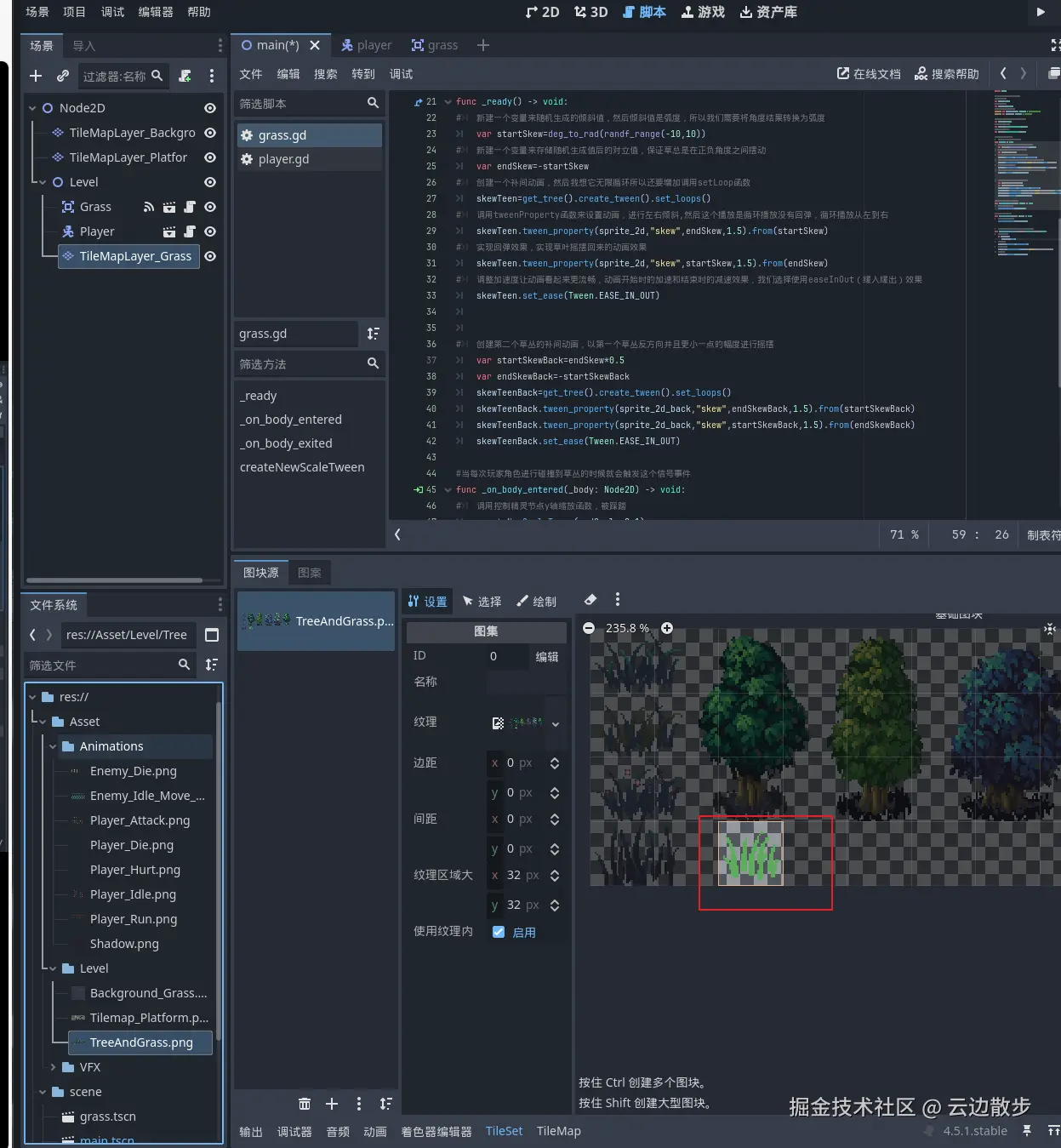The height and width of the screenshot is (1148, 1061).
Task: Toggle filesystem split mode icon
Action: click(x=212, y=635)
